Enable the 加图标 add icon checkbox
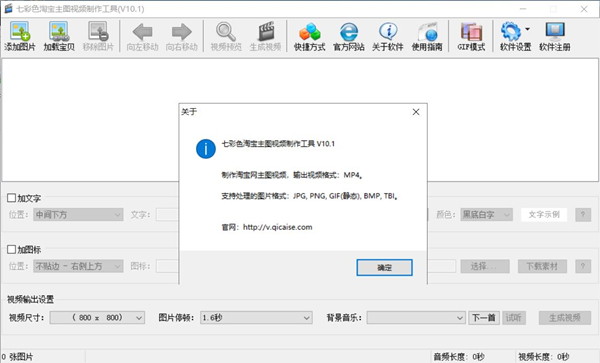The height and width of the screenshot is (363, 600). [11, 249]
